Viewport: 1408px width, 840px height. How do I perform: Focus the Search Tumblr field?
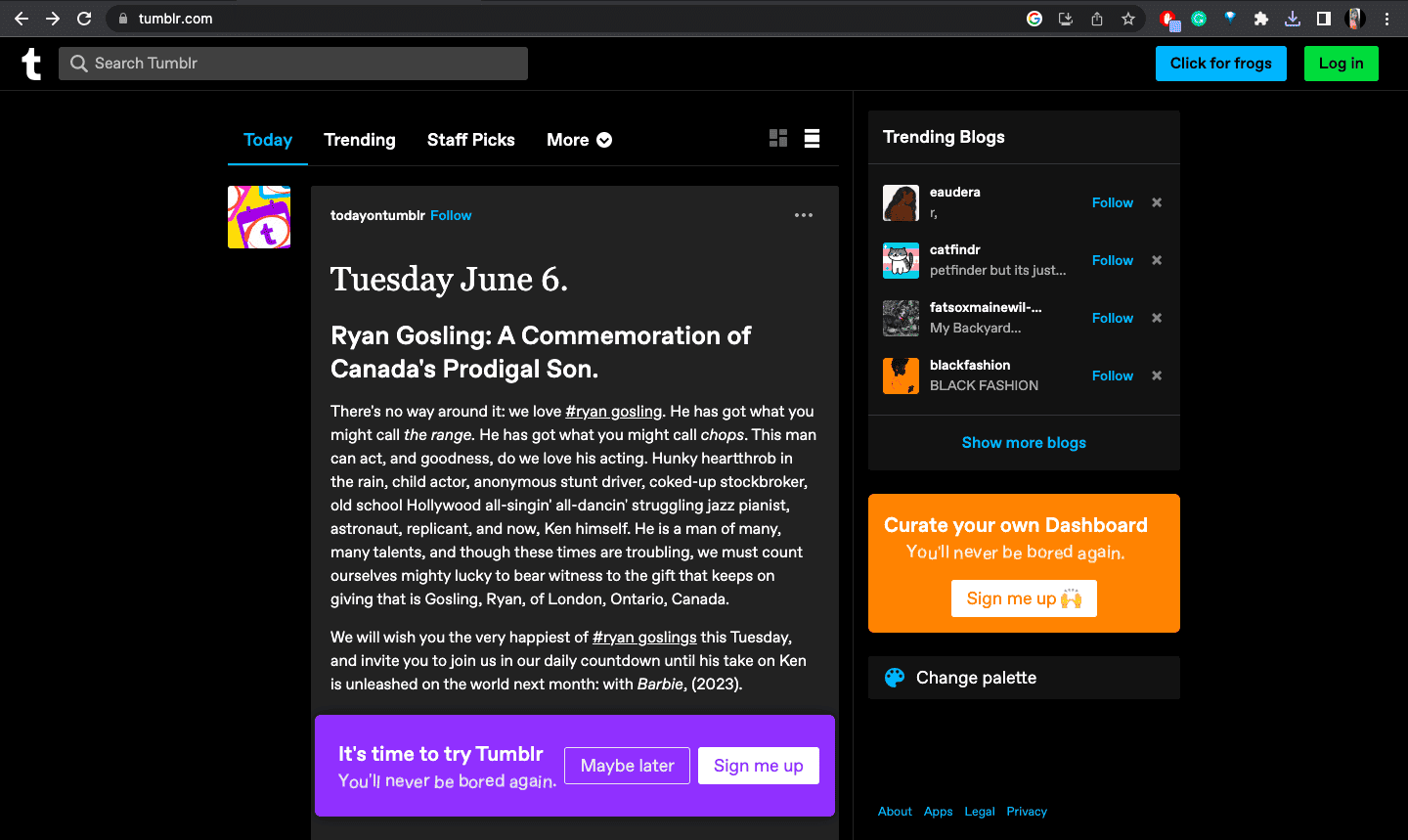[x=293, y=64]
